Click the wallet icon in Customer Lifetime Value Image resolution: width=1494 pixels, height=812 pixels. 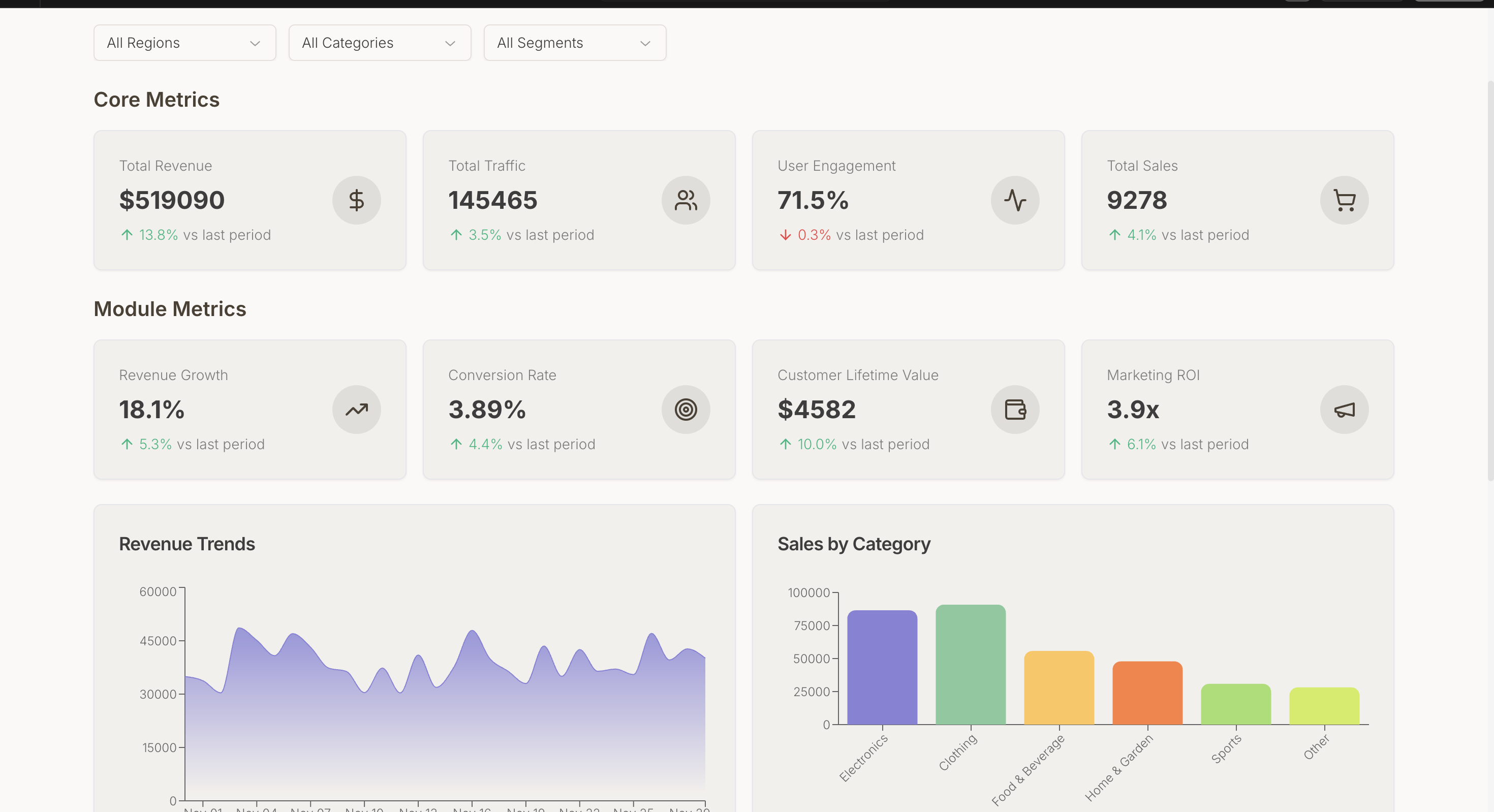coord(1014,410)
